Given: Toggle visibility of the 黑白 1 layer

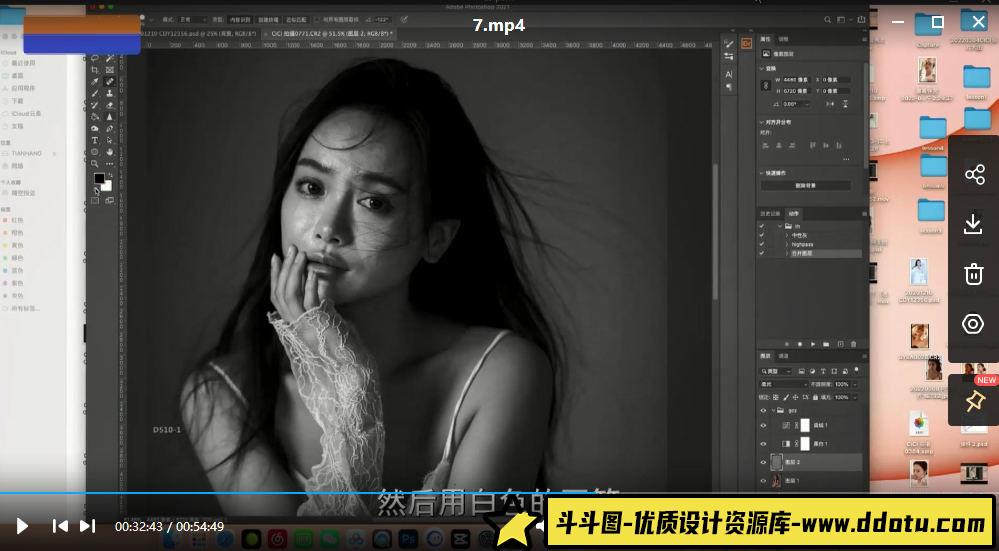Looking at the screenshot, I should (x=763, y=444).
